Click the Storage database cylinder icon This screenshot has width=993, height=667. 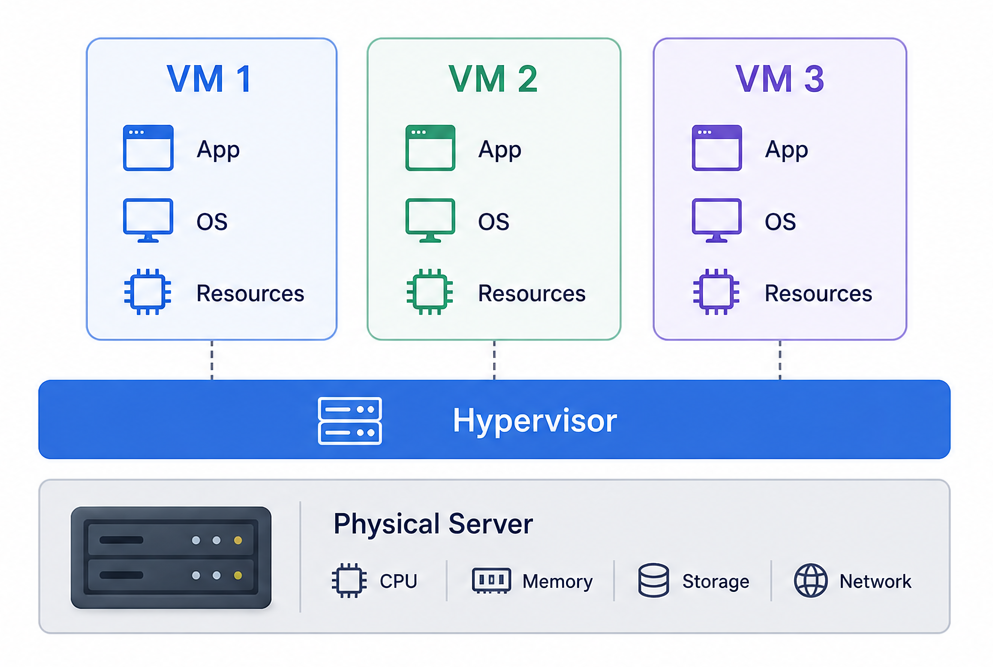pos(654,580)
